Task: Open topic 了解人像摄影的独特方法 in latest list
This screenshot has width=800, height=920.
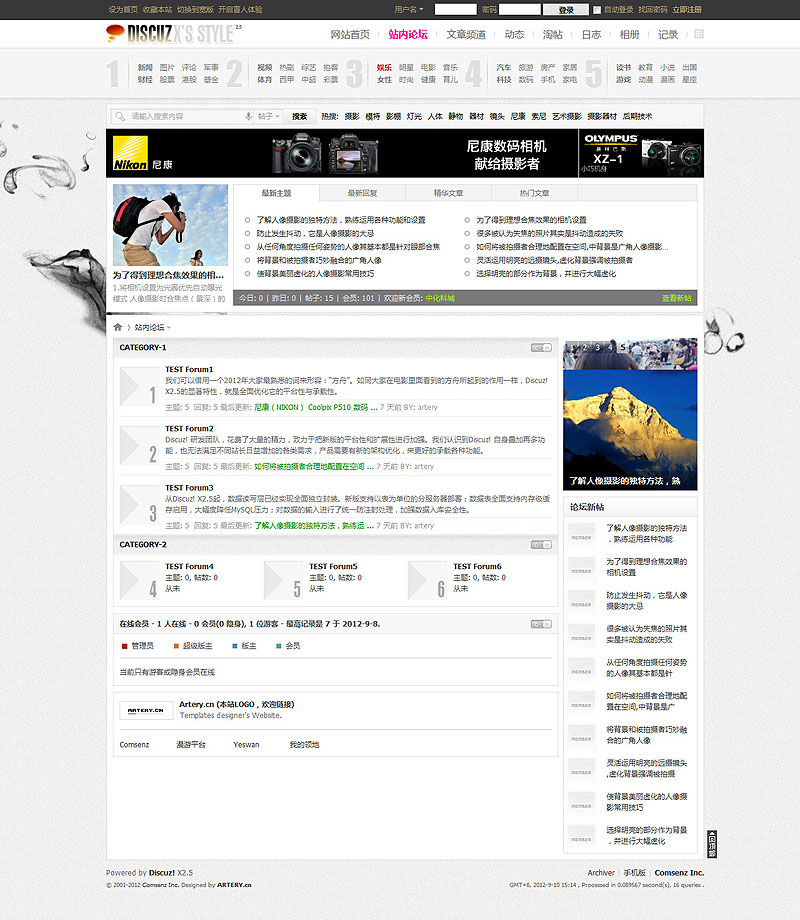Action: click(x=340, y=220)
